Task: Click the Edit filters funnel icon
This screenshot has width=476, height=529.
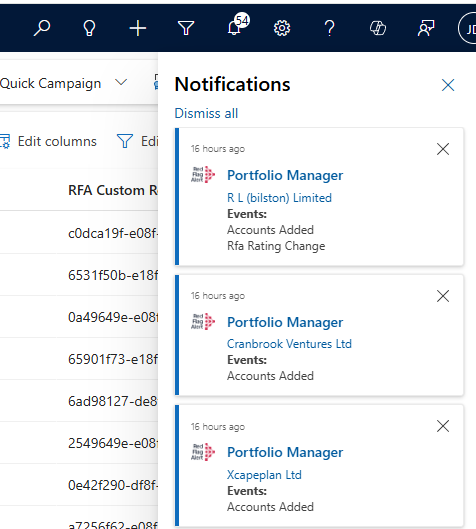Action: click(x=124, y=141)
